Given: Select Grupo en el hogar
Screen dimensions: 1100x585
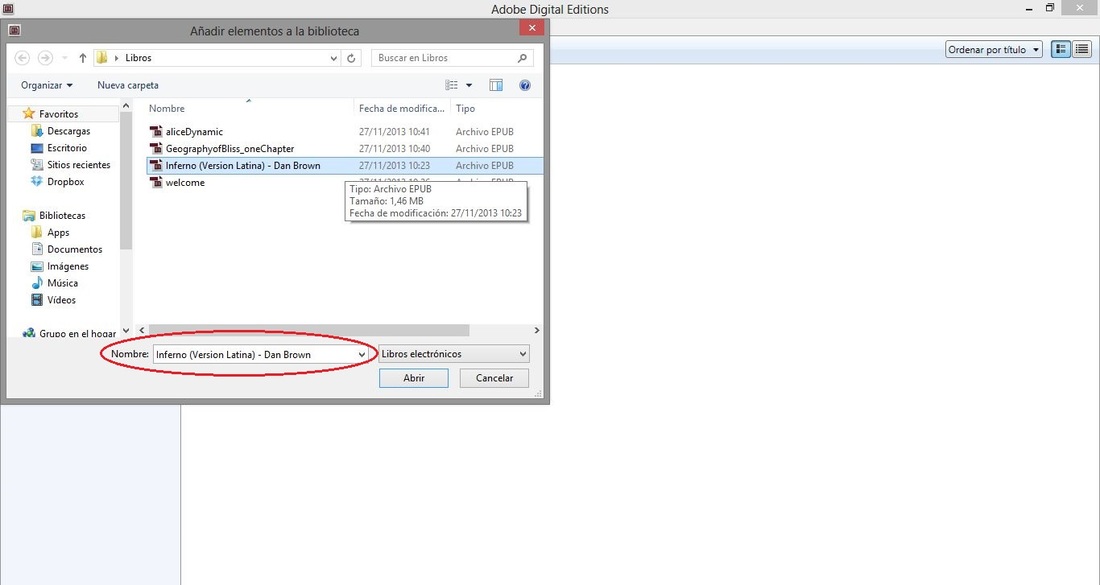Looking at the screenshot, I should point(77,333).
